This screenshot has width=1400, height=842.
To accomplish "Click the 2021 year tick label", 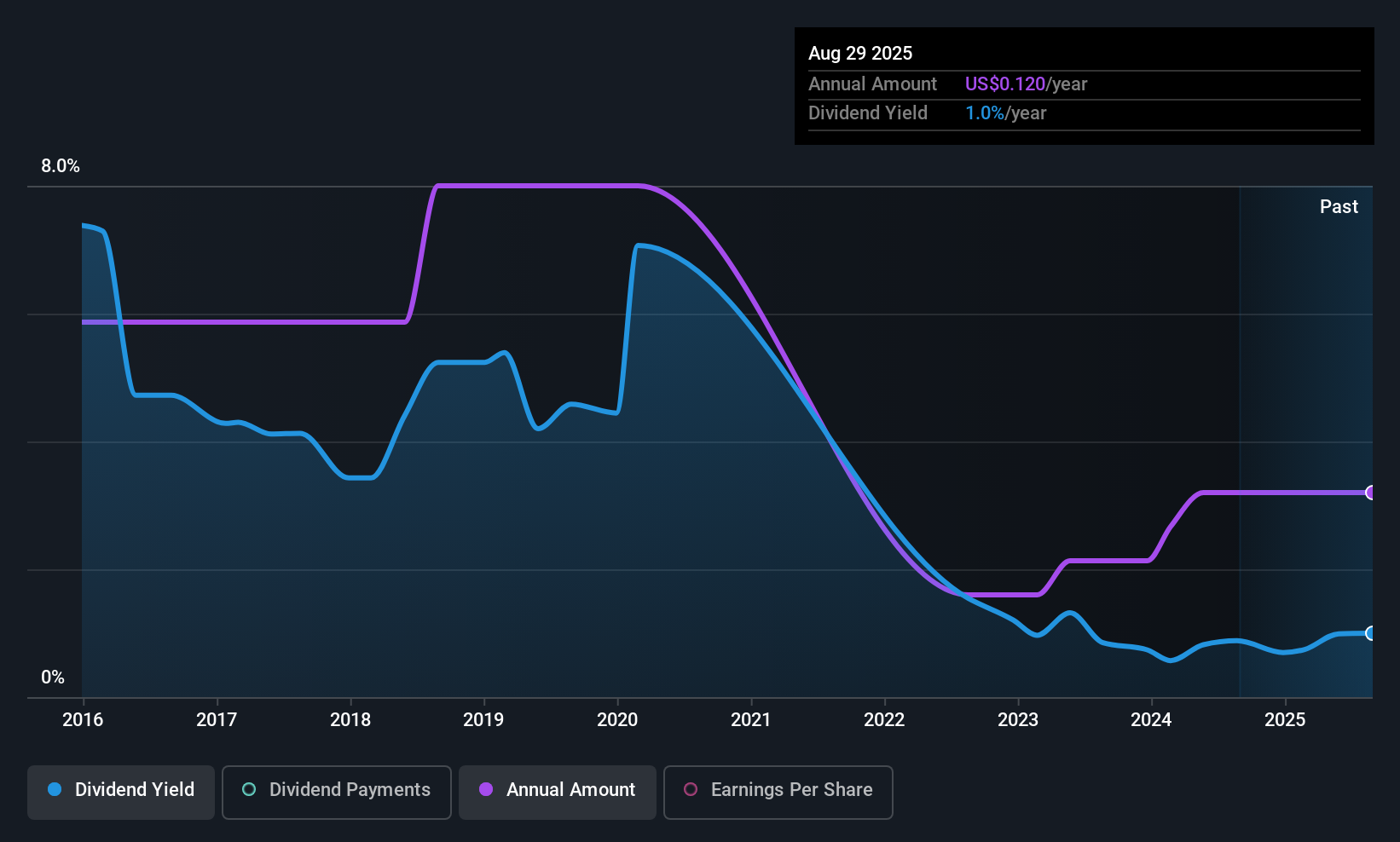I will 751,720.
